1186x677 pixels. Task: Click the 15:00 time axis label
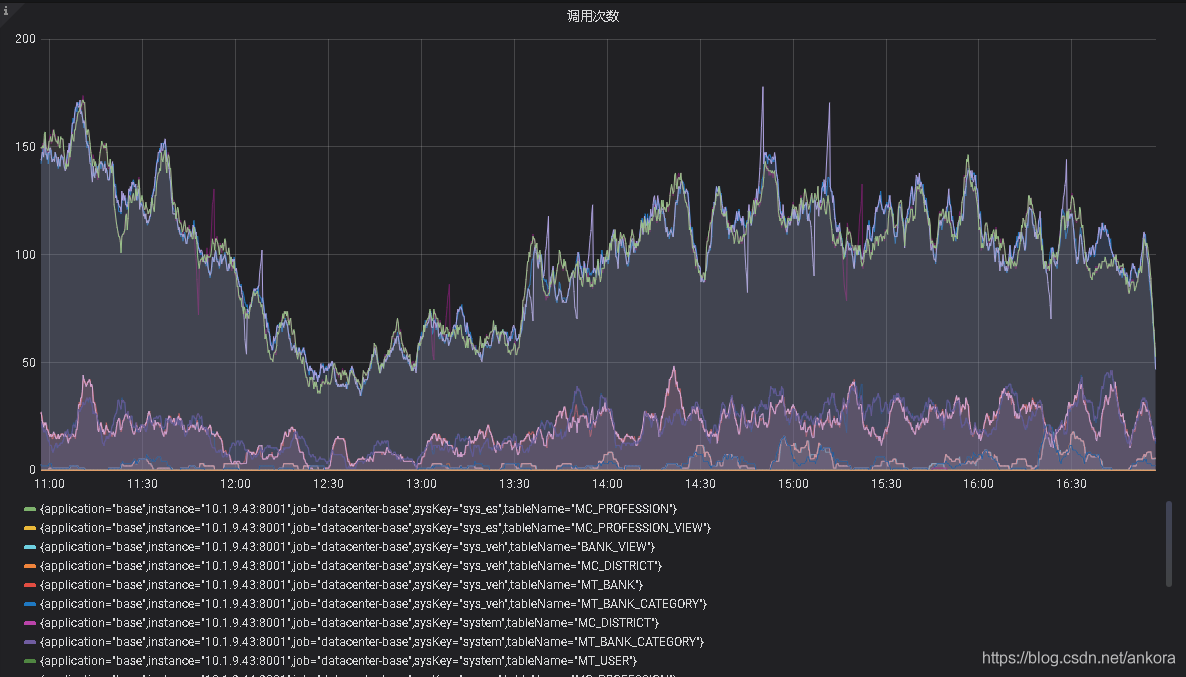[793, 484]
